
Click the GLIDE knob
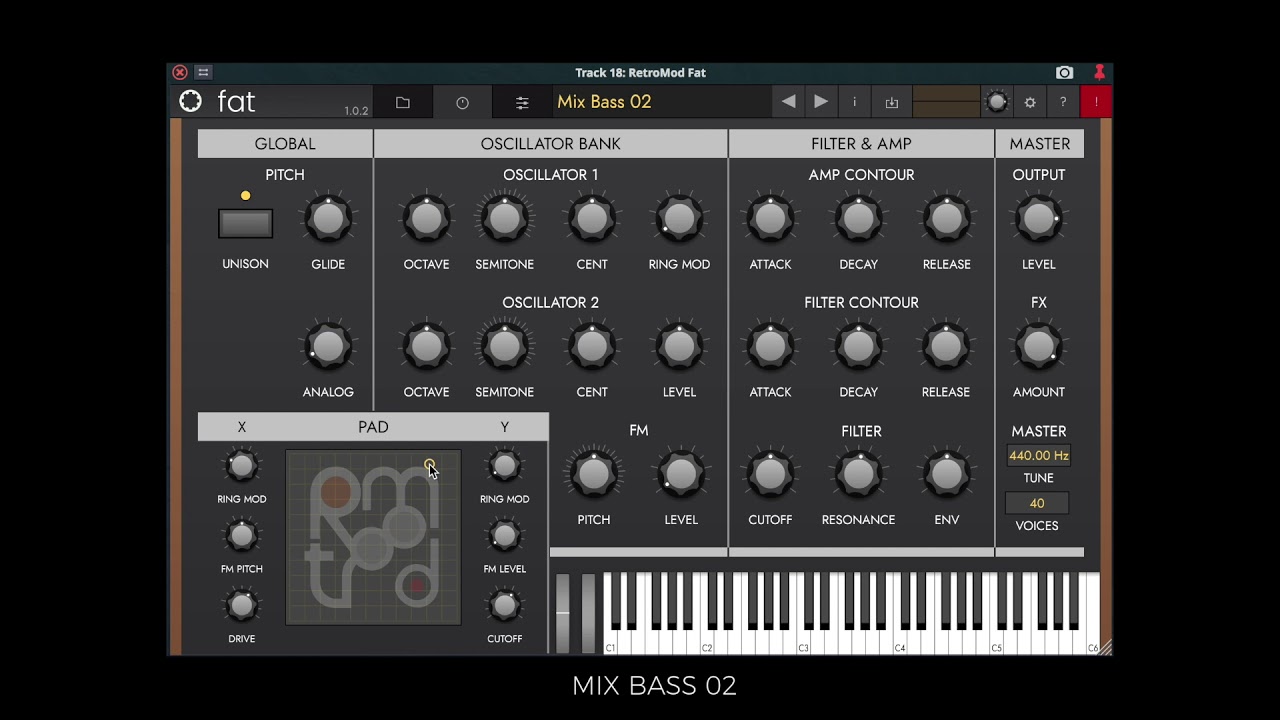[328, 219]
